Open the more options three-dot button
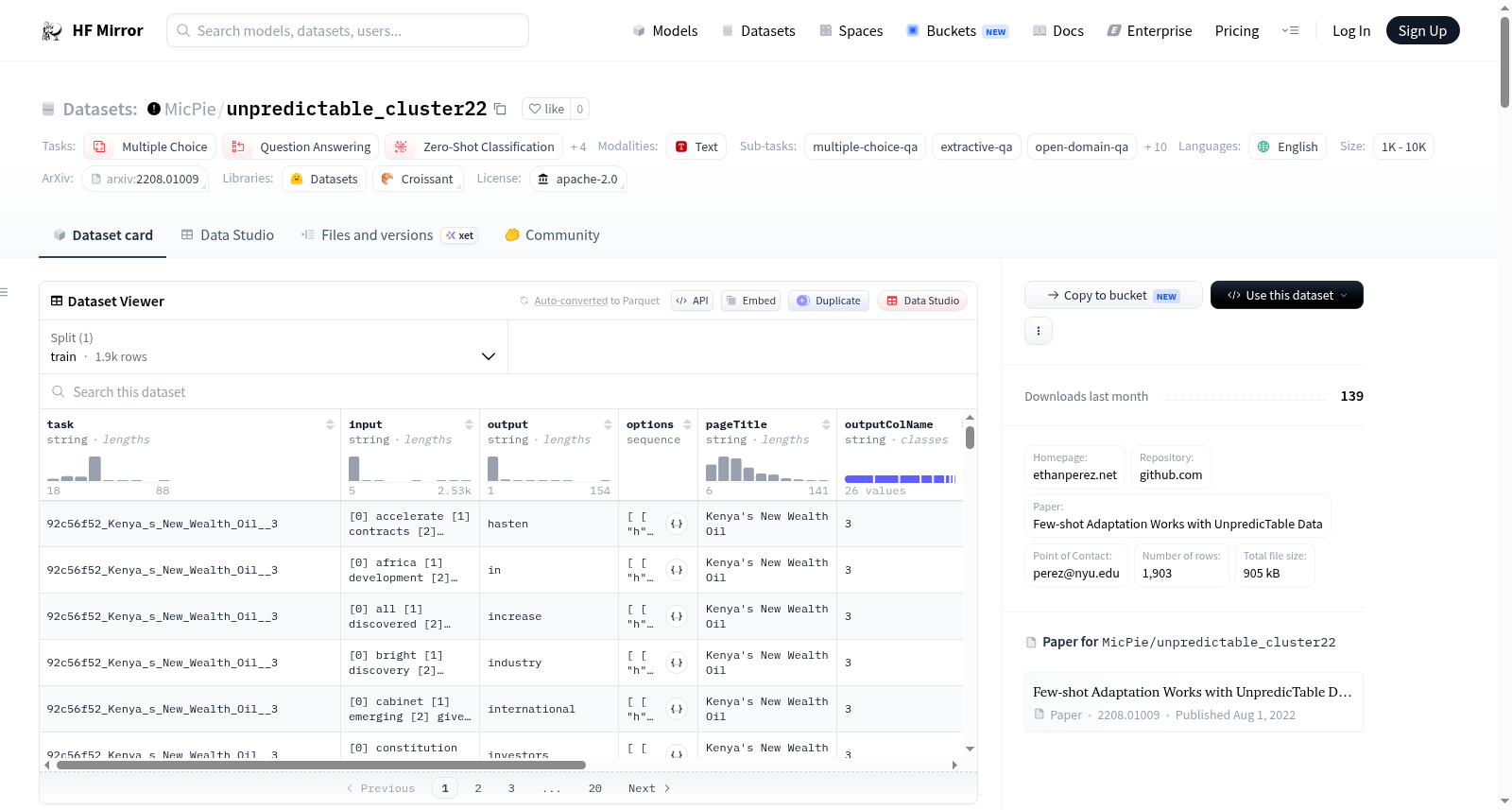Image resolution: width=1512 pixels, height=810 pixels. [x=1039, y=331]
